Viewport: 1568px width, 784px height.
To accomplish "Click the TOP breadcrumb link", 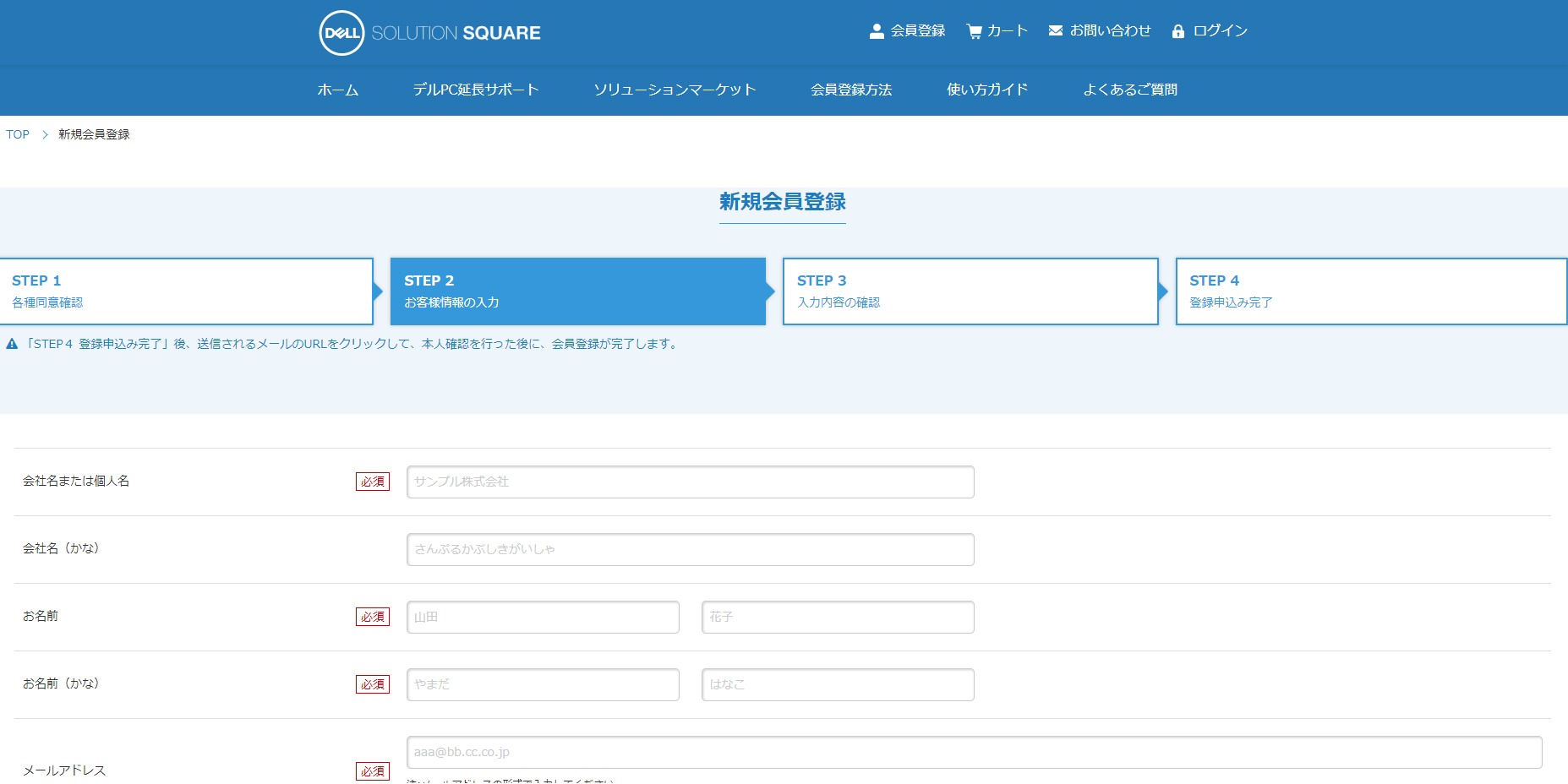I will 18,134.
